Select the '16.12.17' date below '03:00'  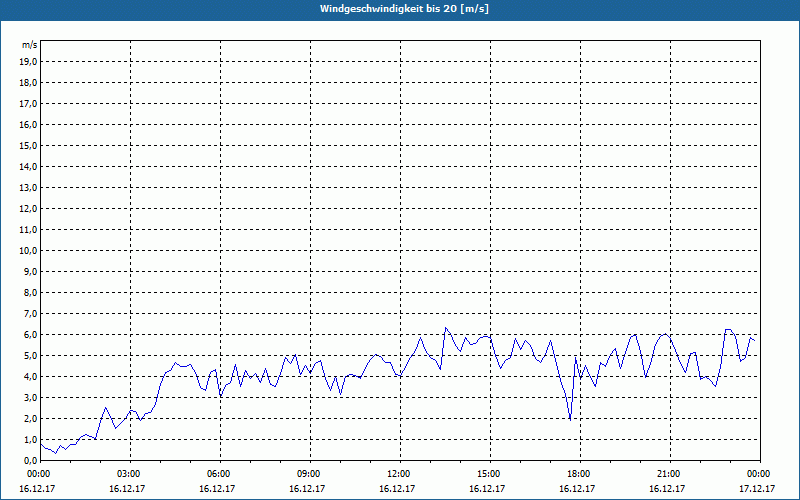(127, 488)
